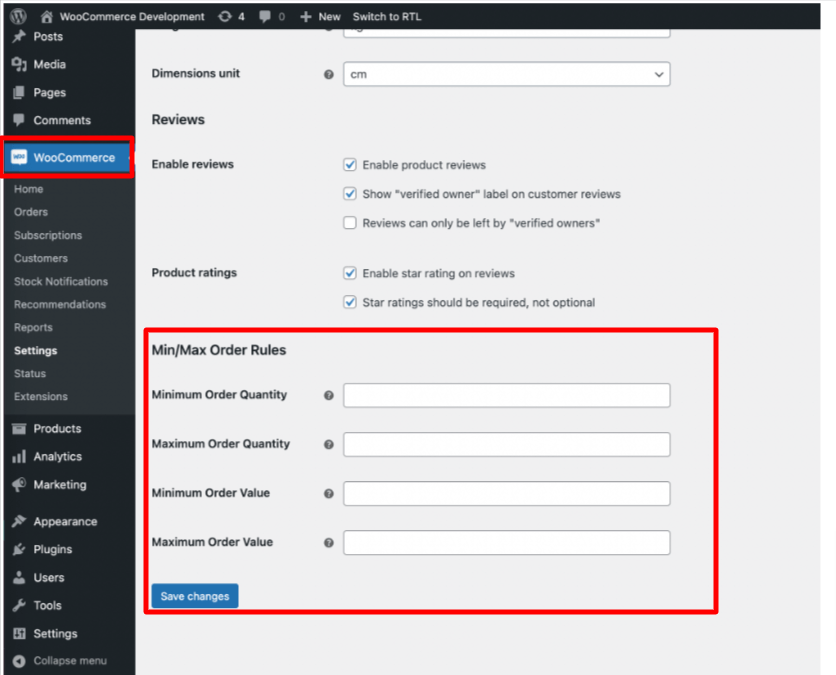Click Collapse menu text
This screenshot has height=675, width=836.
point(70,661)
